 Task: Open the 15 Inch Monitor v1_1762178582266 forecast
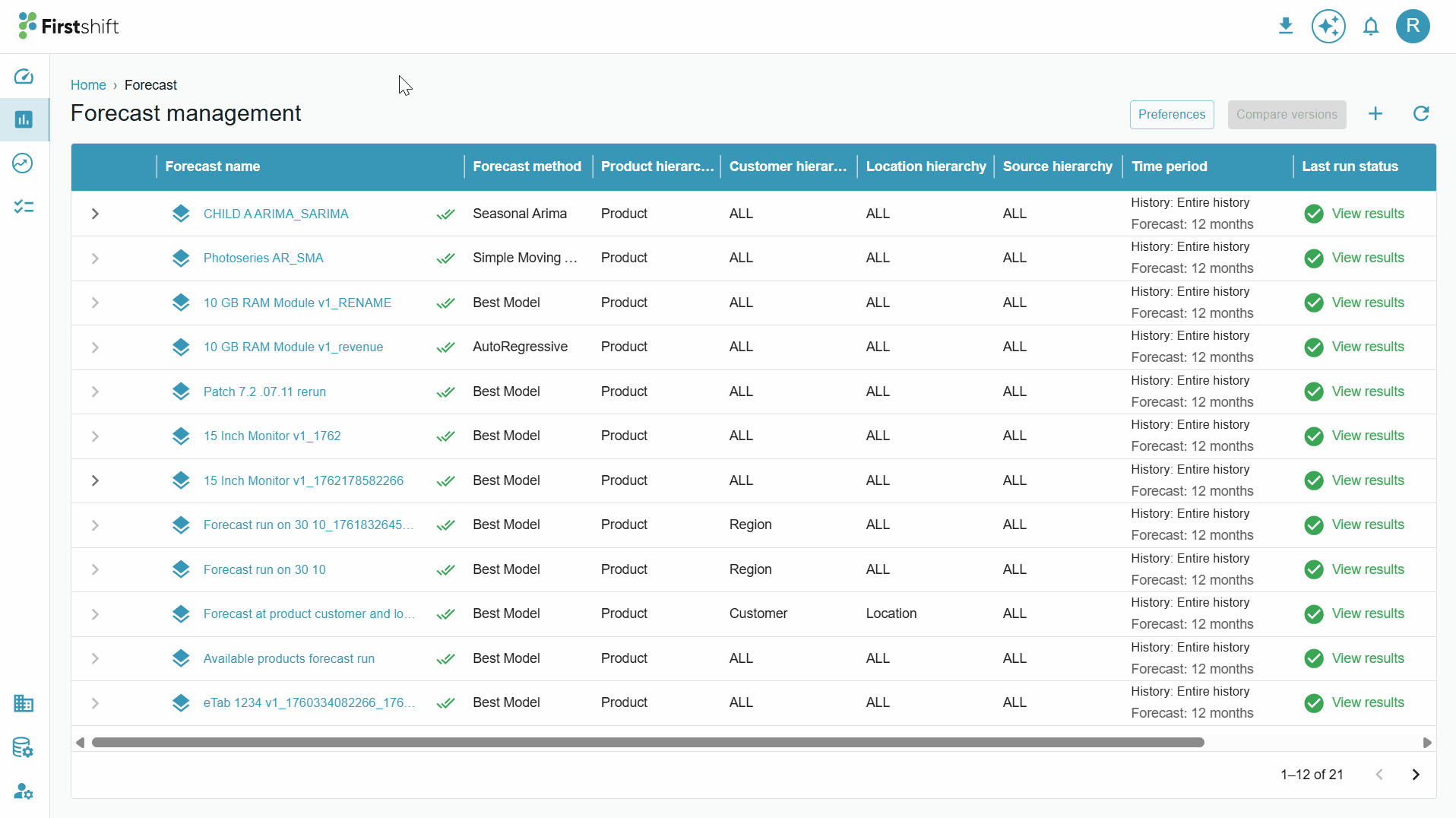pyautogui.click(x=303, y=480)
